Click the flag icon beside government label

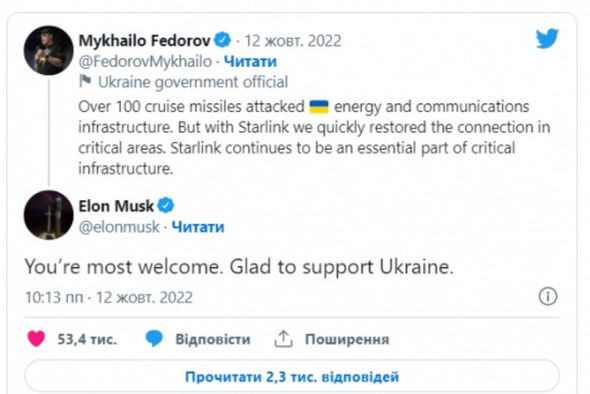(85, 81)
